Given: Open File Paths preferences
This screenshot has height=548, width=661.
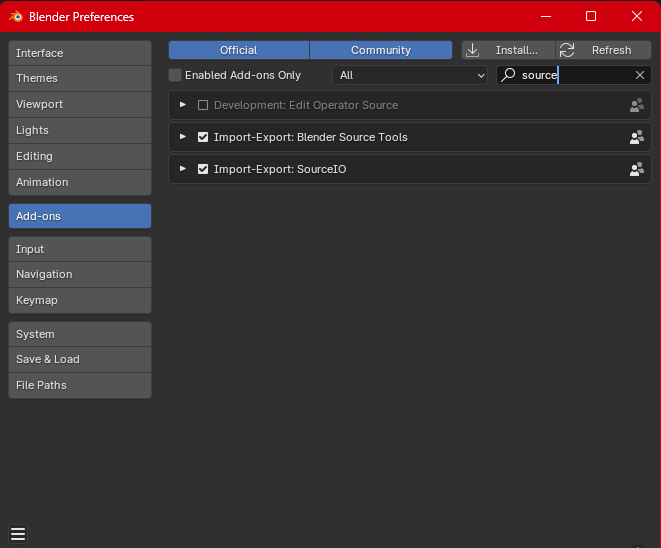Looking at the screenshot, I should tap(80, 385).
